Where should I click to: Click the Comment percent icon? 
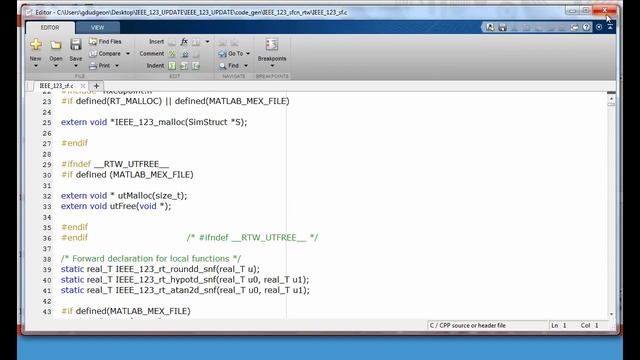click(172, 53)
